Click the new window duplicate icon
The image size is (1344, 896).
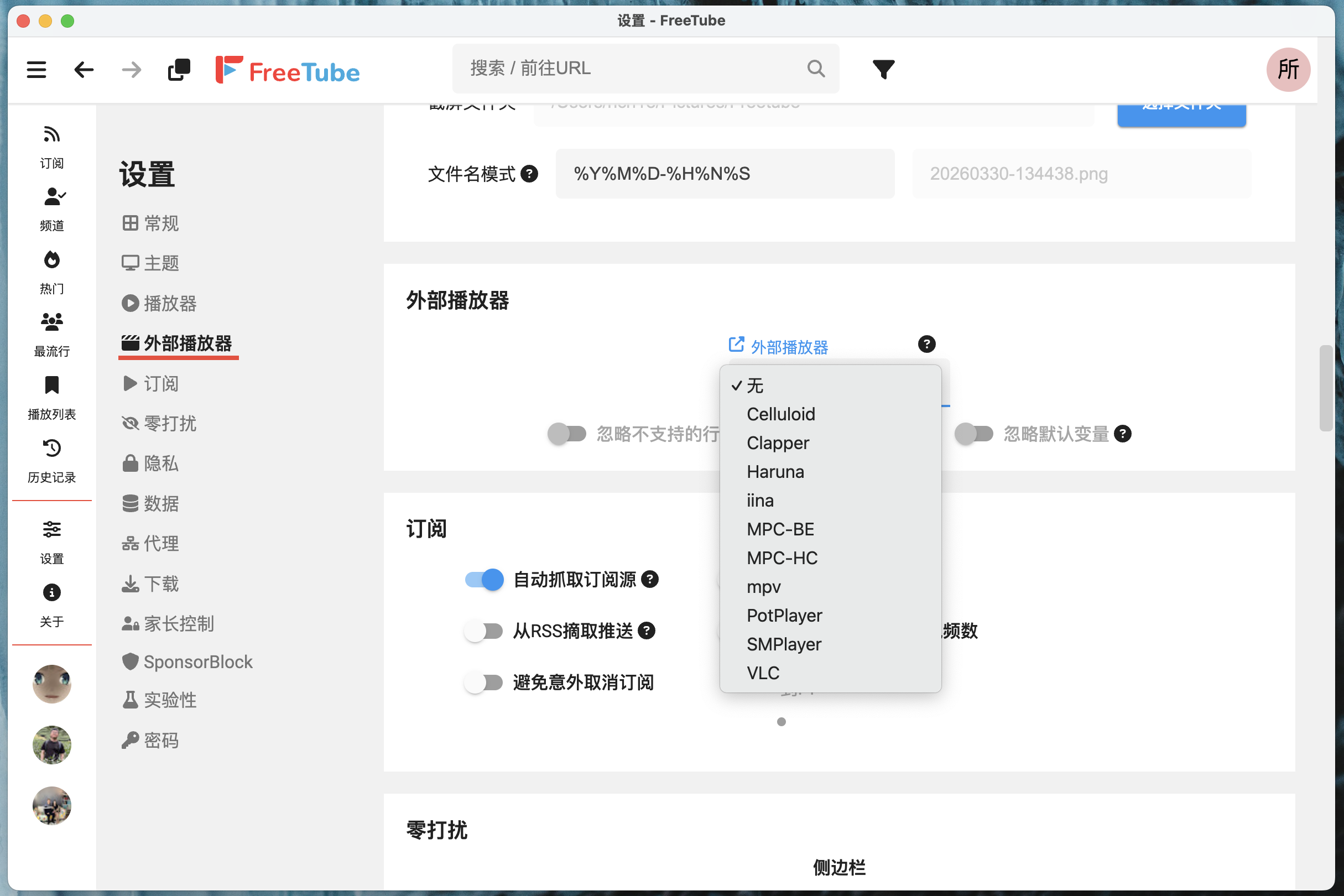(x=179, y=70)
